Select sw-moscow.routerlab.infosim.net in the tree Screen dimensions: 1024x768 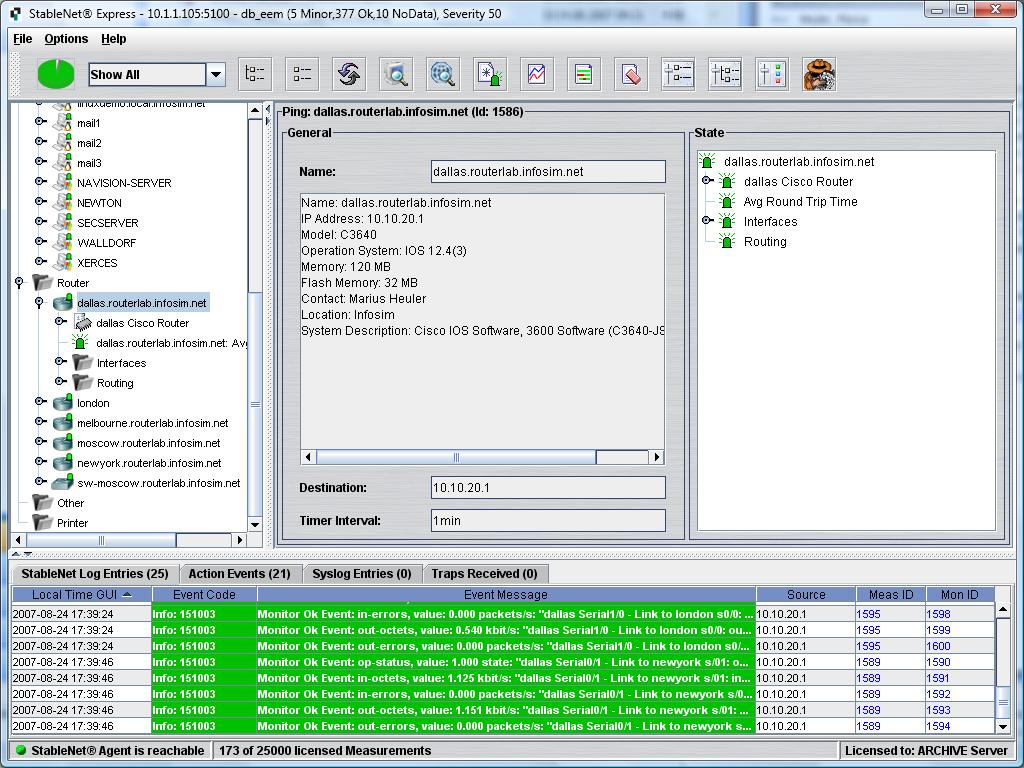(159, 483)
